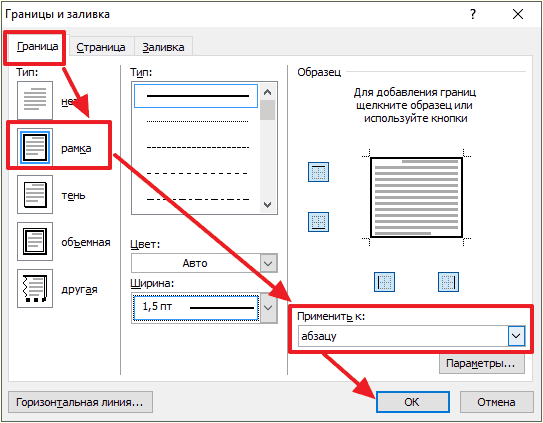Image resolution: width=543 pixels, height=423 pixels.
Task: Open the 'Ширина' 1,5 пт width dropdown
Action: pos(268,308)
